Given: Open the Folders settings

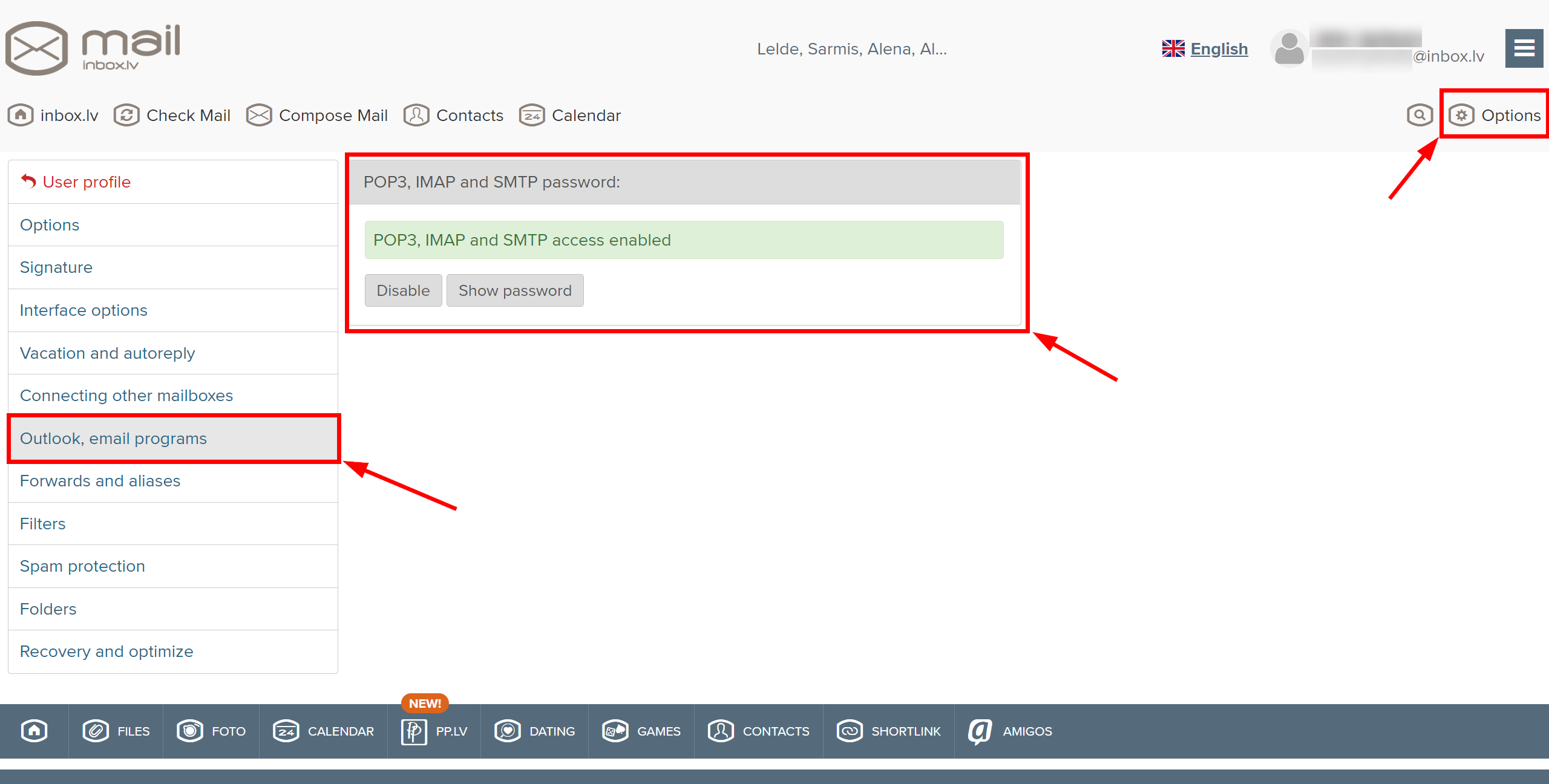Looking at the screenshot, I should 173,609.
